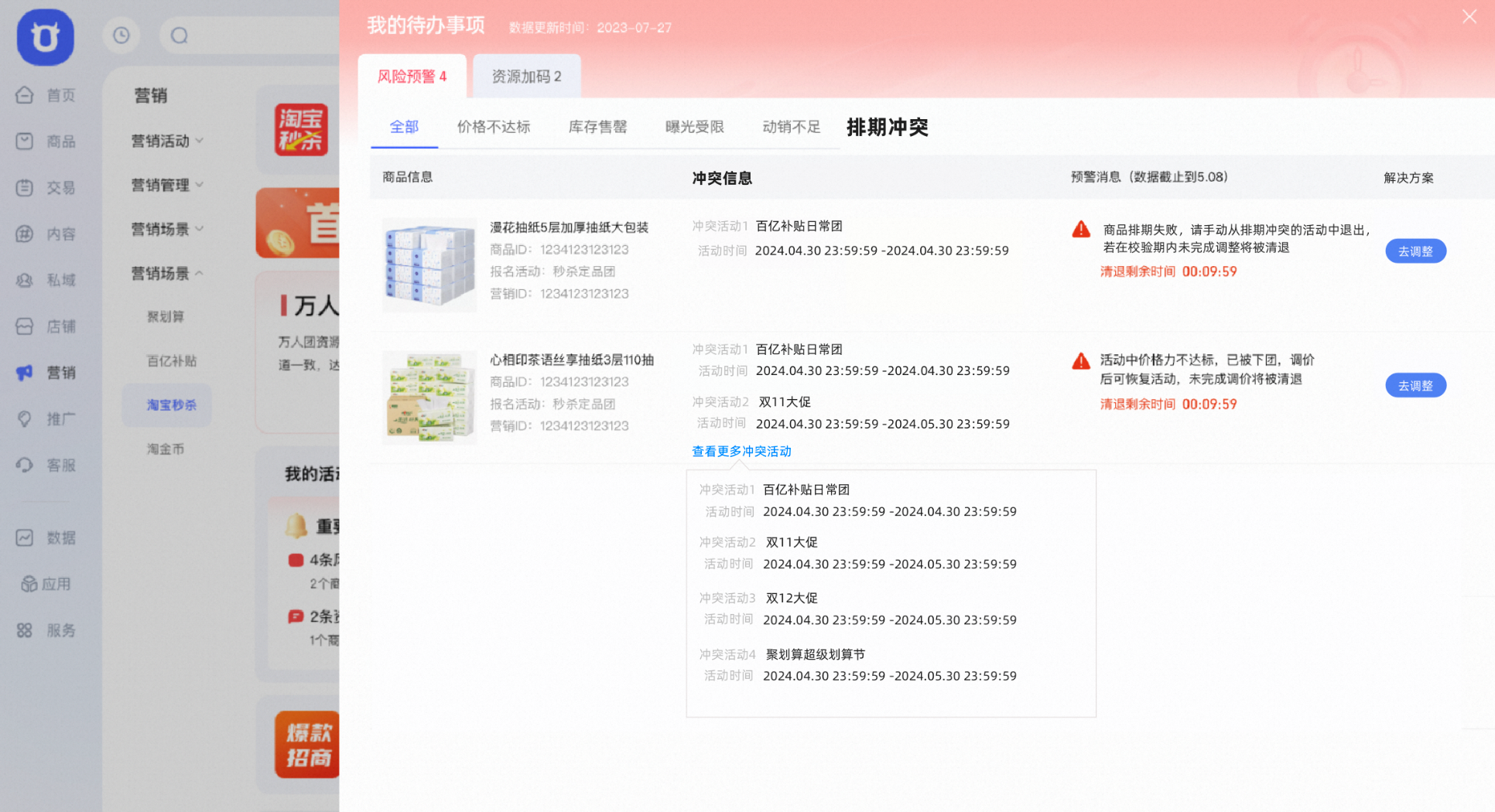The width and height of the screenshot is (1495, 812).
Task: Open 营销 marketing in sidebar
Action: 46,373
